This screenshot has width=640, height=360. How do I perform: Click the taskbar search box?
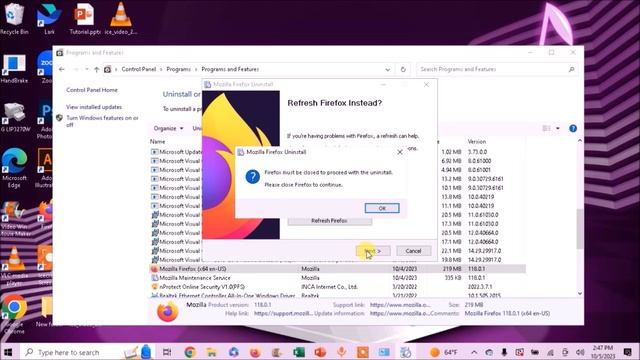click(x=88, y=352)
